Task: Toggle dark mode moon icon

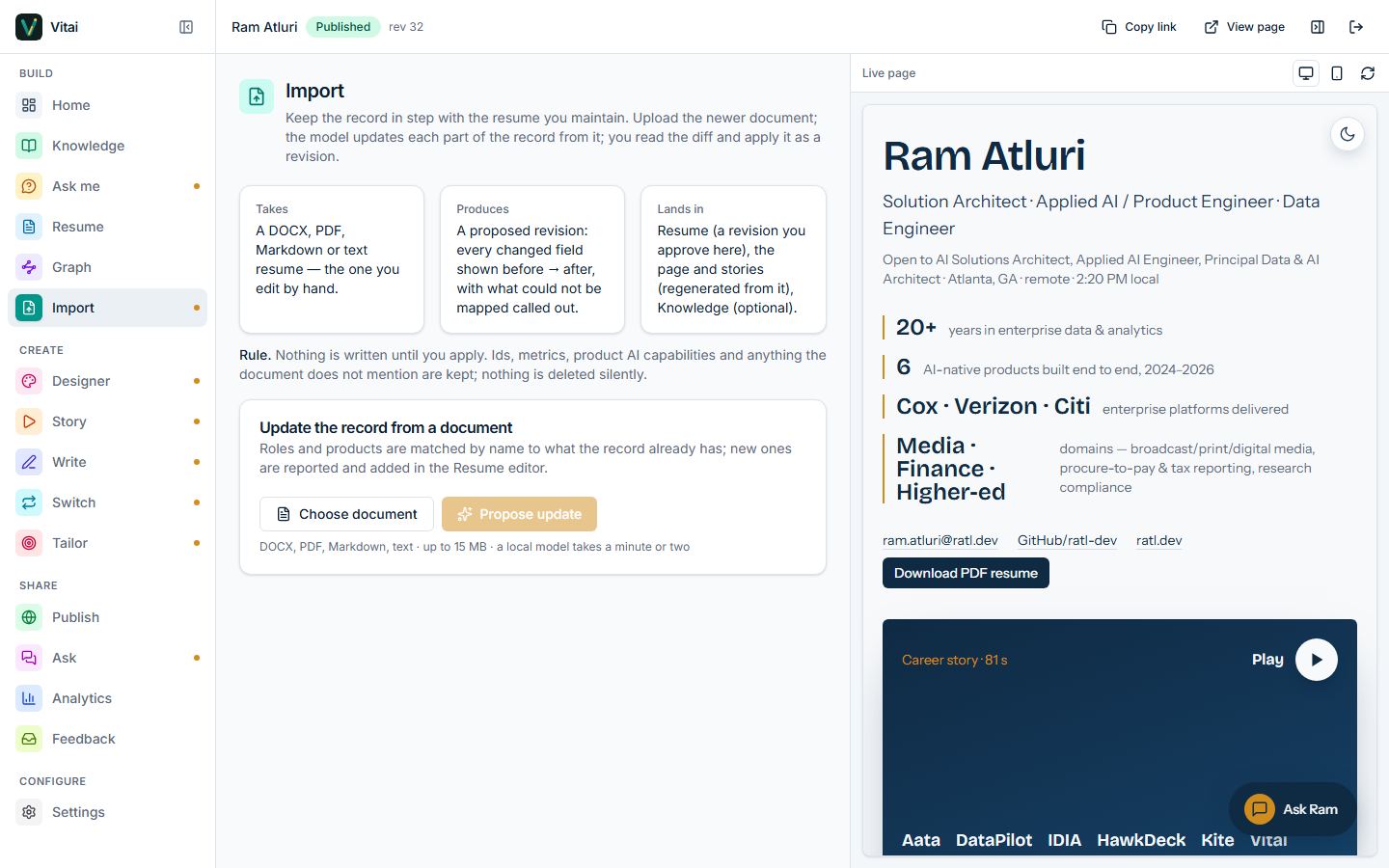Action: coord(1348,134)
